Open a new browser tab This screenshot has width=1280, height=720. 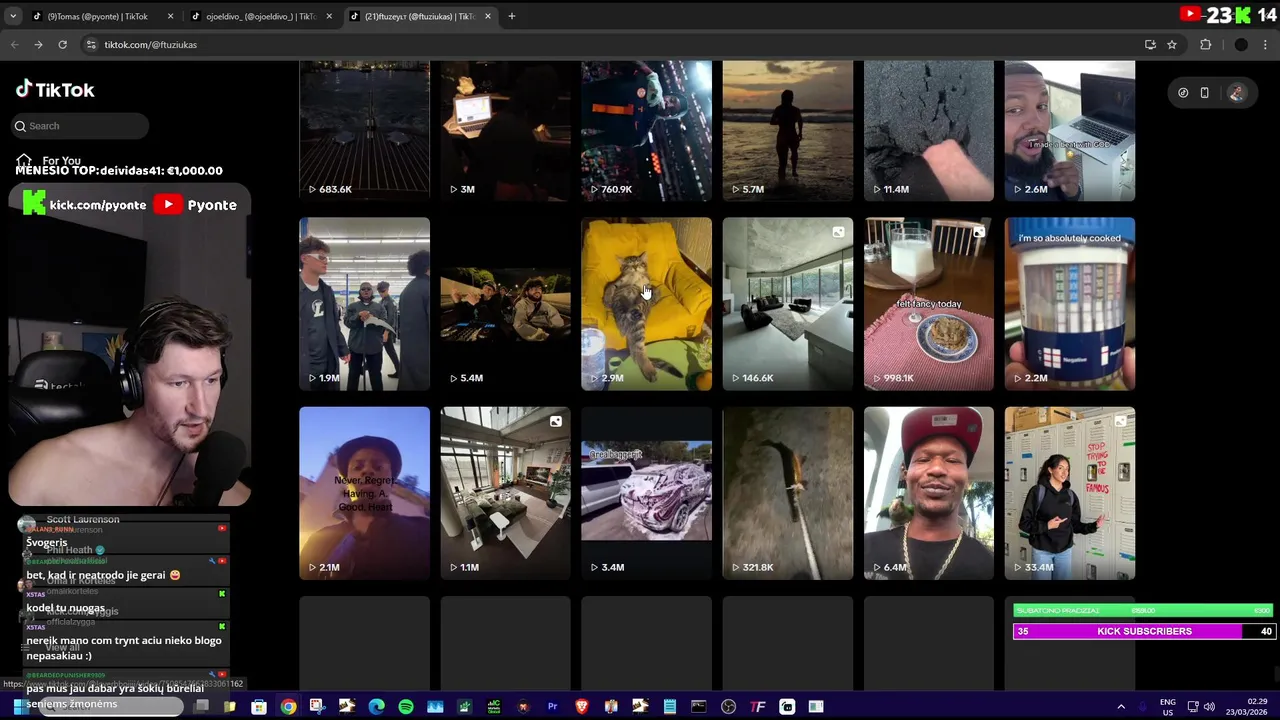pos(511,16)
